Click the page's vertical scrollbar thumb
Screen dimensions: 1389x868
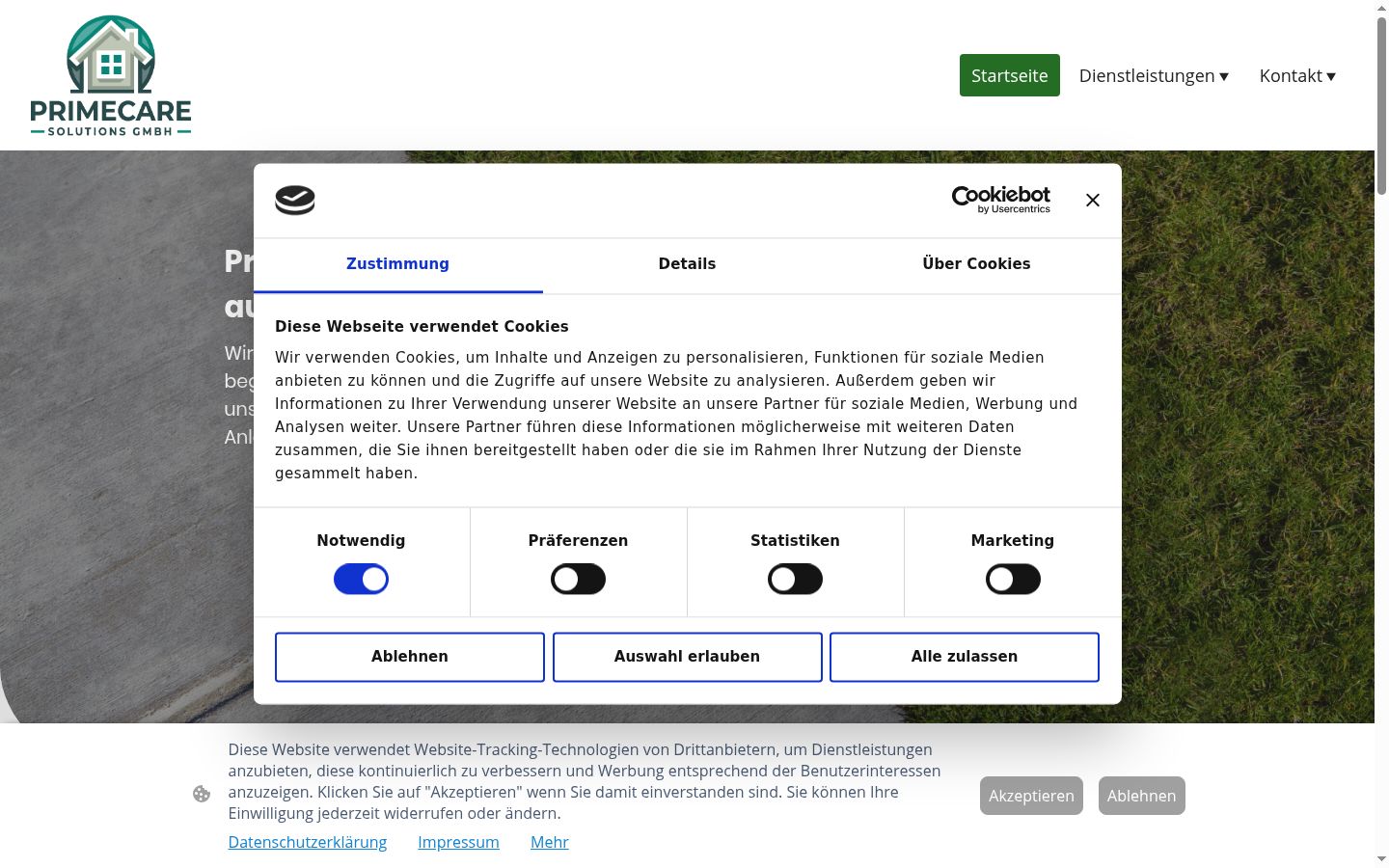click(1381, 106)
